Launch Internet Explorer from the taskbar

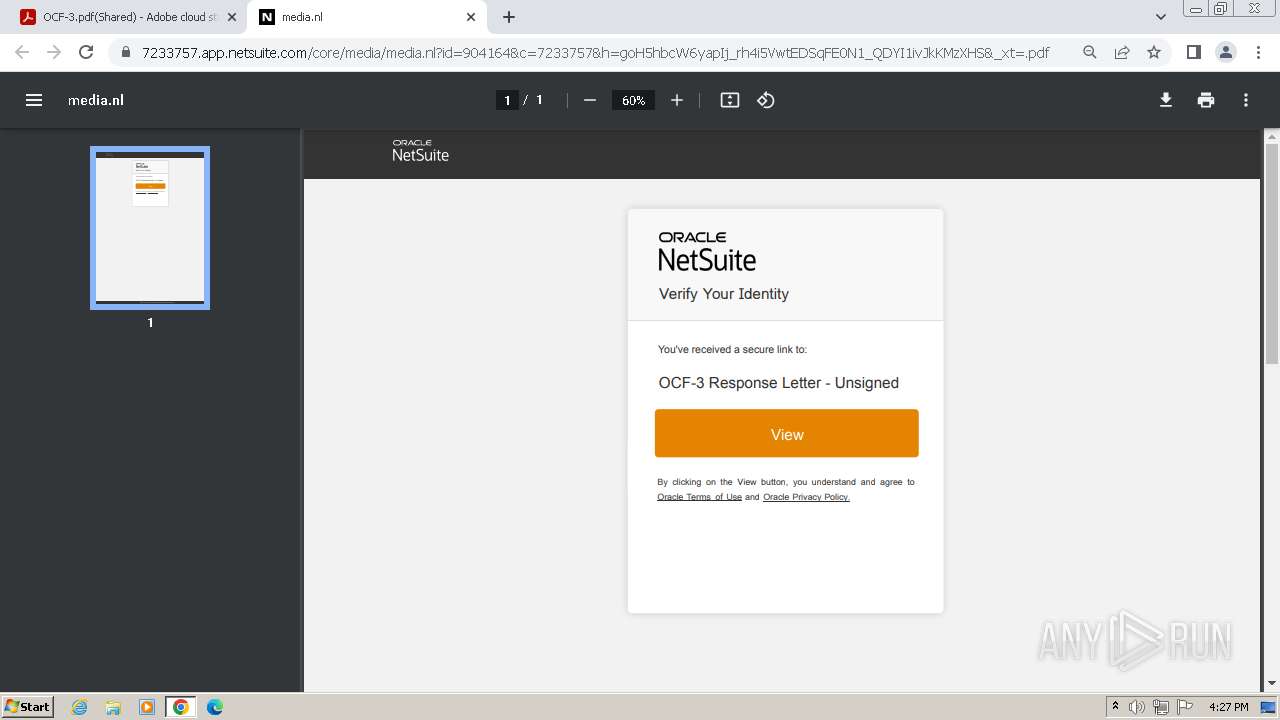point(80,707)
